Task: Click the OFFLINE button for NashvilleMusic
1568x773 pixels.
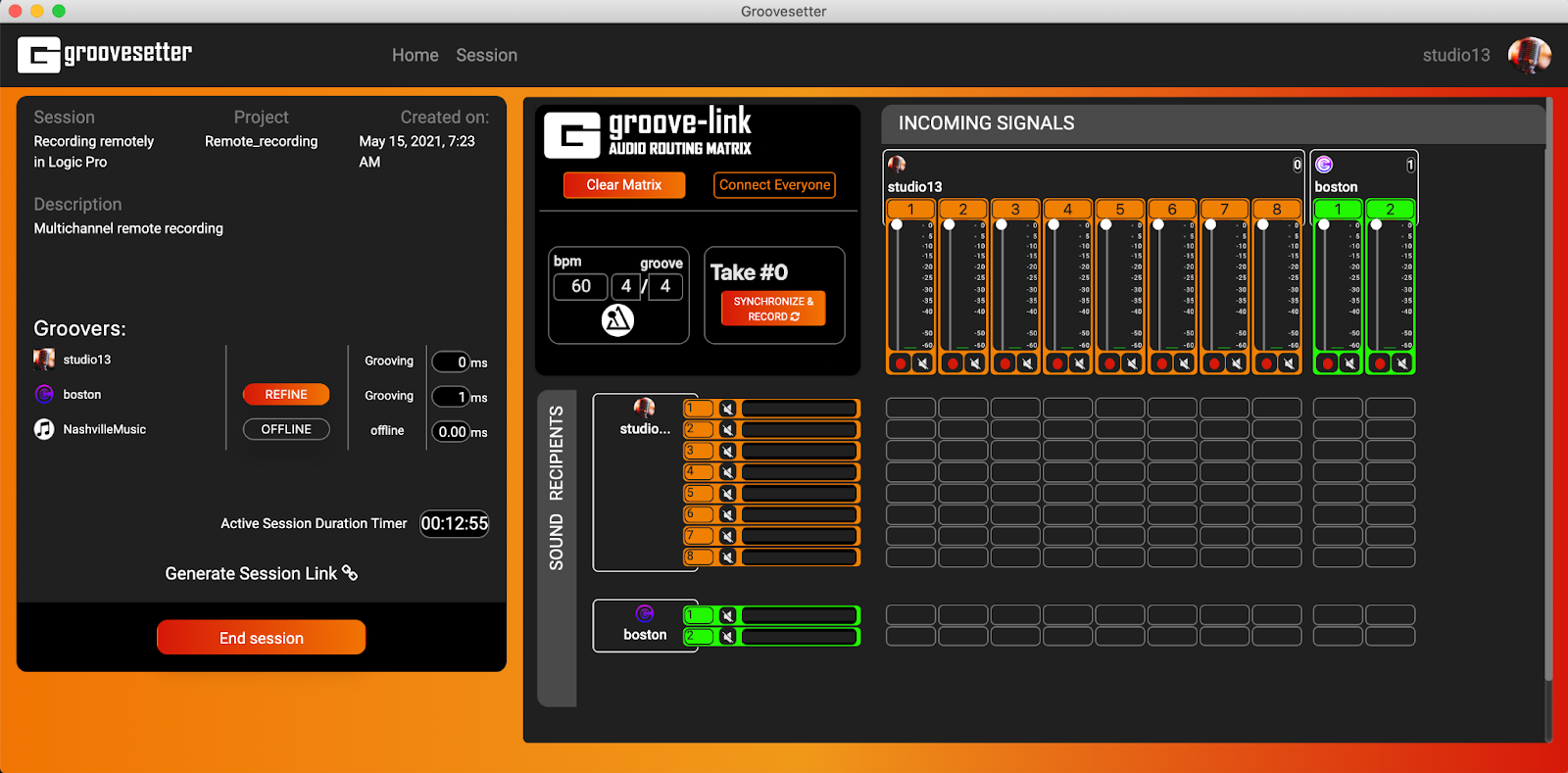Action: coord(286,429)
